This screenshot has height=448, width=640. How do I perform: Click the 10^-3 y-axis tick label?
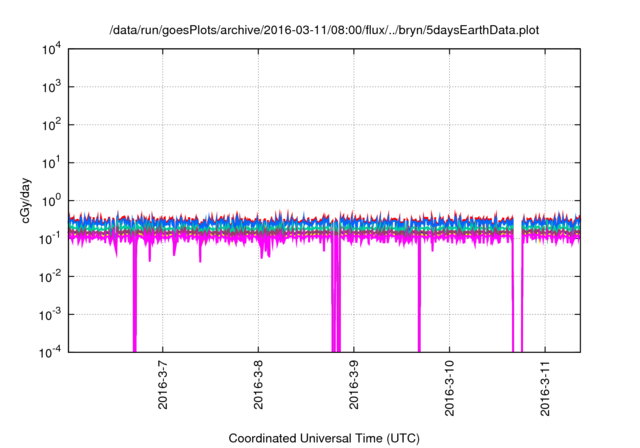click(x=50, y=315)
